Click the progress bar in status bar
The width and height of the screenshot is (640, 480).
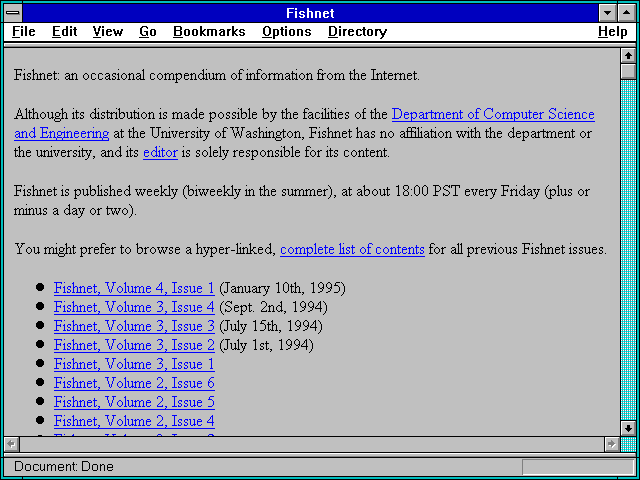578,467
